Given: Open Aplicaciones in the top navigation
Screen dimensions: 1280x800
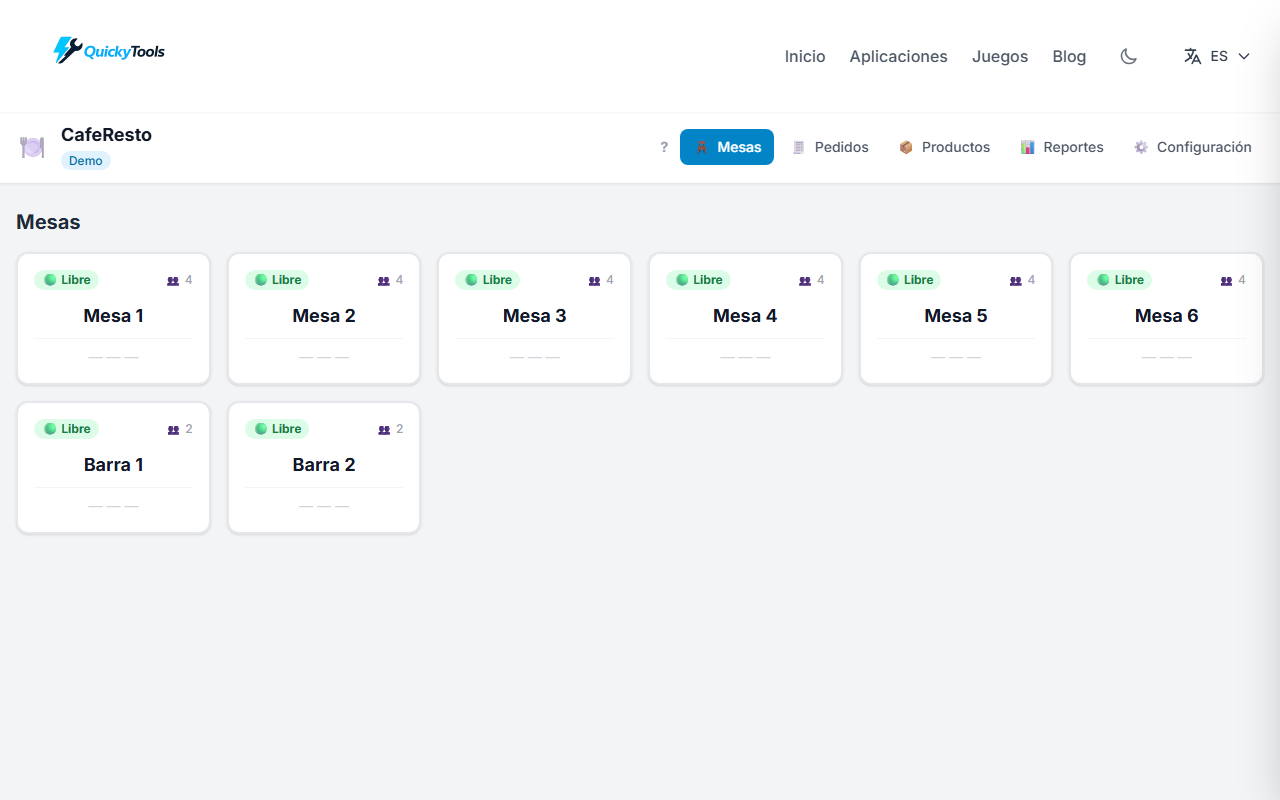Looking at the screenshot, I should coord(898,56).
